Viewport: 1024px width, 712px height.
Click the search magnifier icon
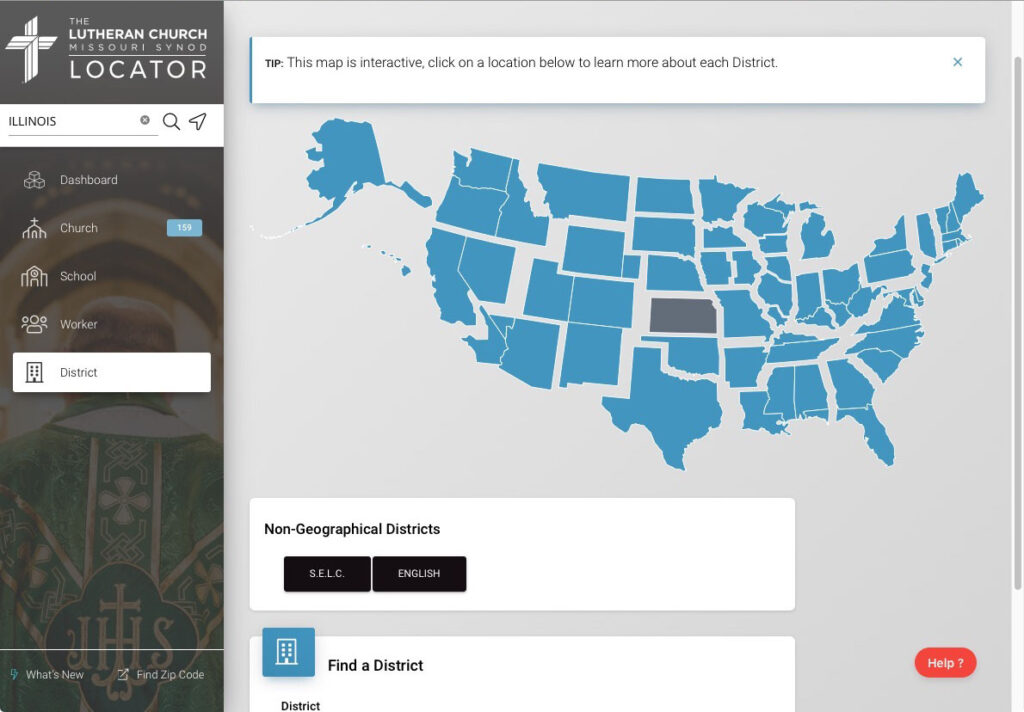(x=170, y=121)
